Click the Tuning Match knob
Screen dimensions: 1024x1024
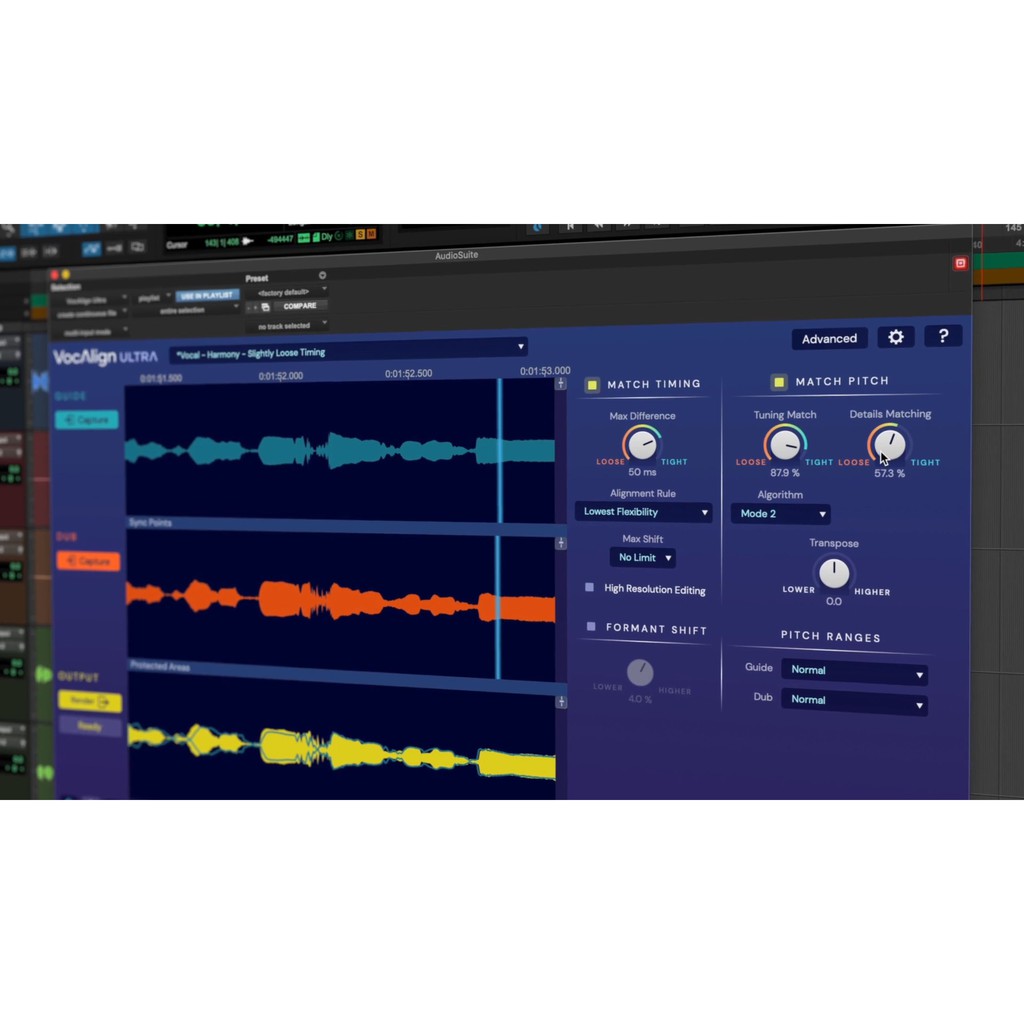coord(785,444)
